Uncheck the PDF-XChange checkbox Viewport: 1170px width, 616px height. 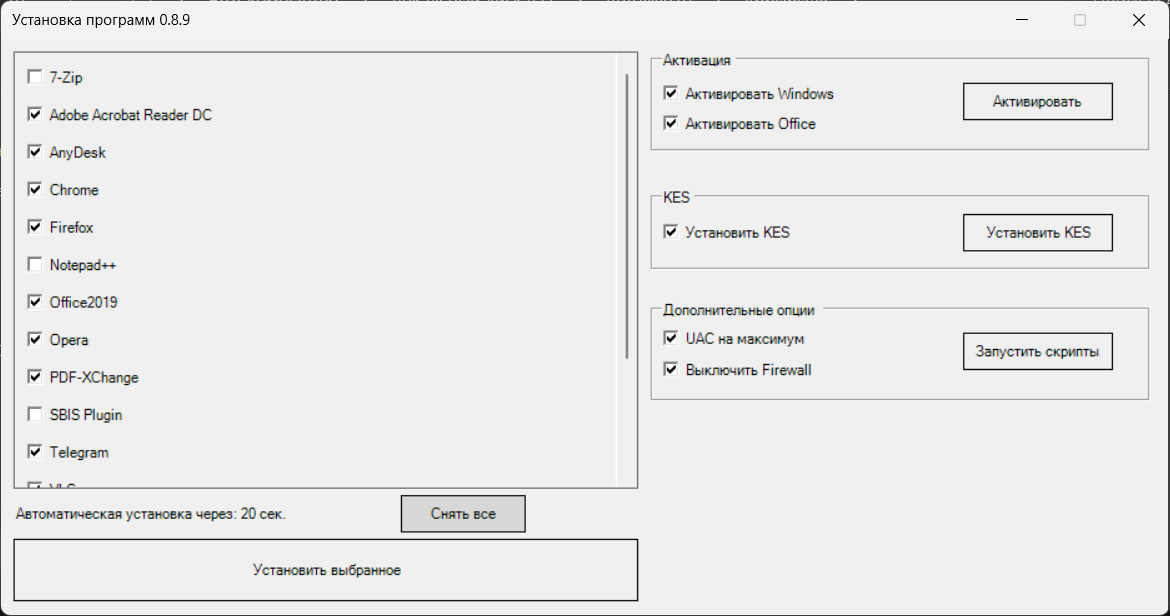34,377
